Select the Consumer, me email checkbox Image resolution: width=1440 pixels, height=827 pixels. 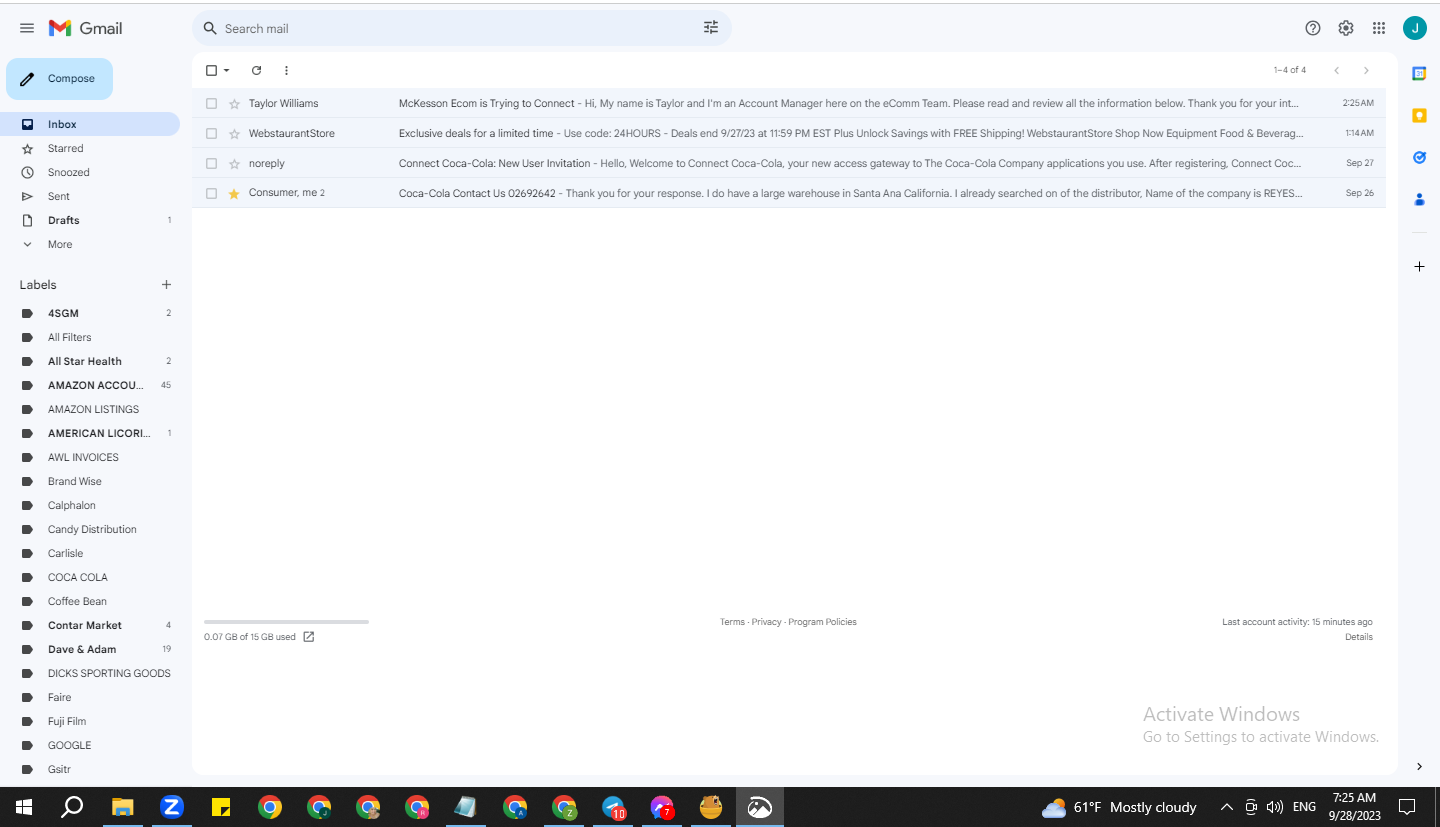tap(211, 193)
